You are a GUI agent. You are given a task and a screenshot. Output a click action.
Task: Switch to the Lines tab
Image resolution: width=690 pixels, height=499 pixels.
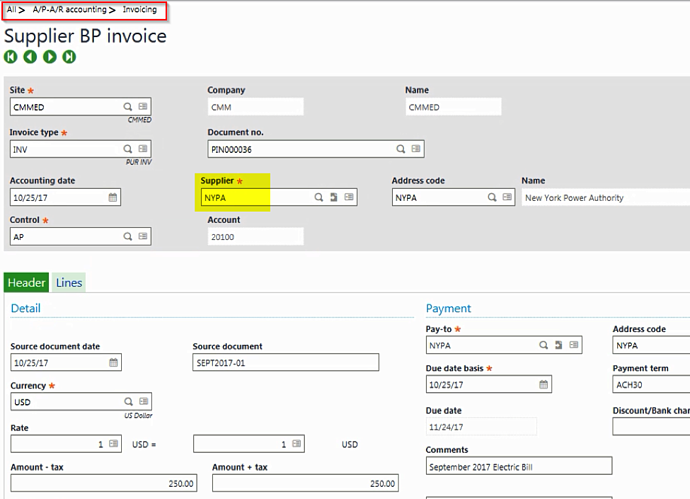pos(69,283)
